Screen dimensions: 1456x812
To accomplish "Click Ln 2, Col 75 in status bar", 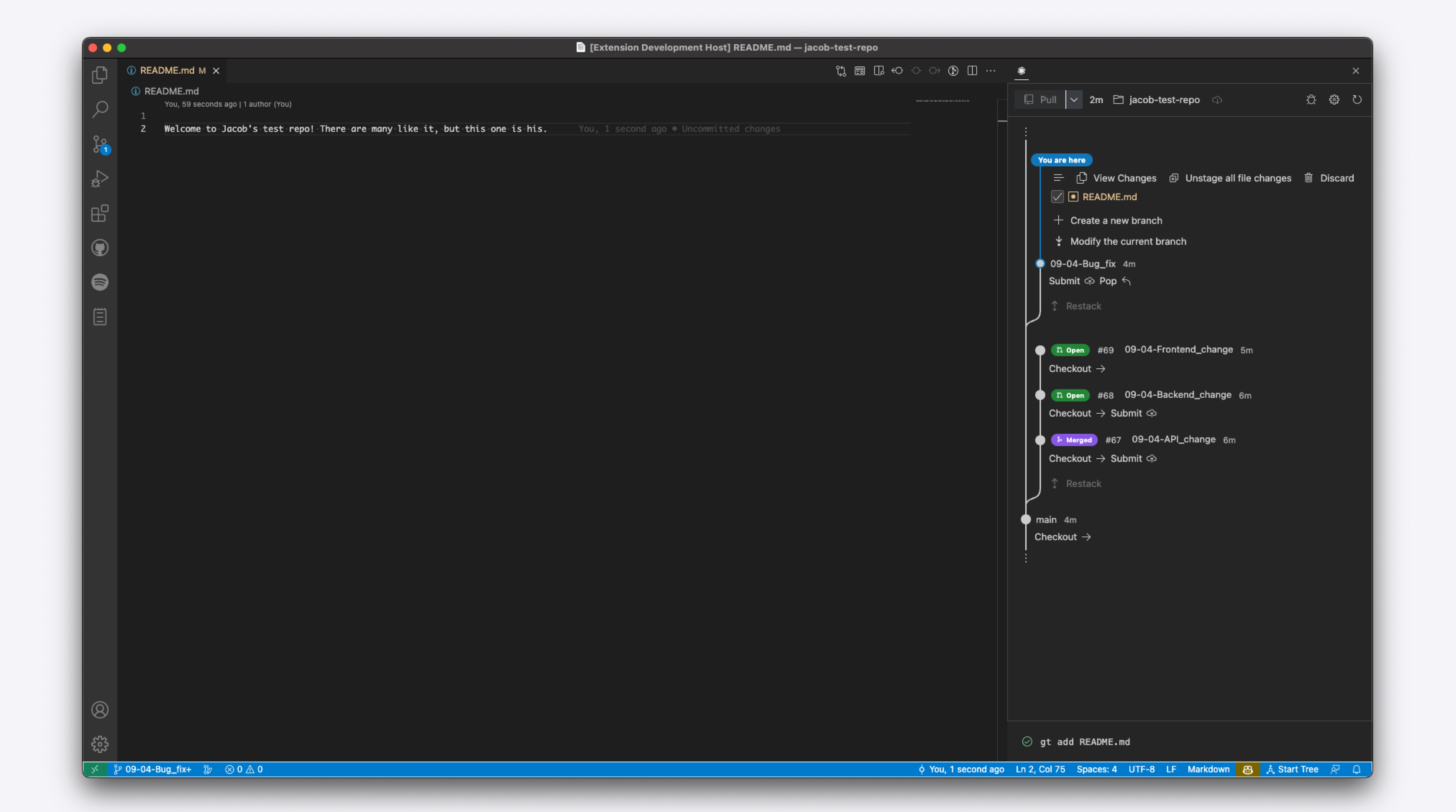I will point(1040,769).
